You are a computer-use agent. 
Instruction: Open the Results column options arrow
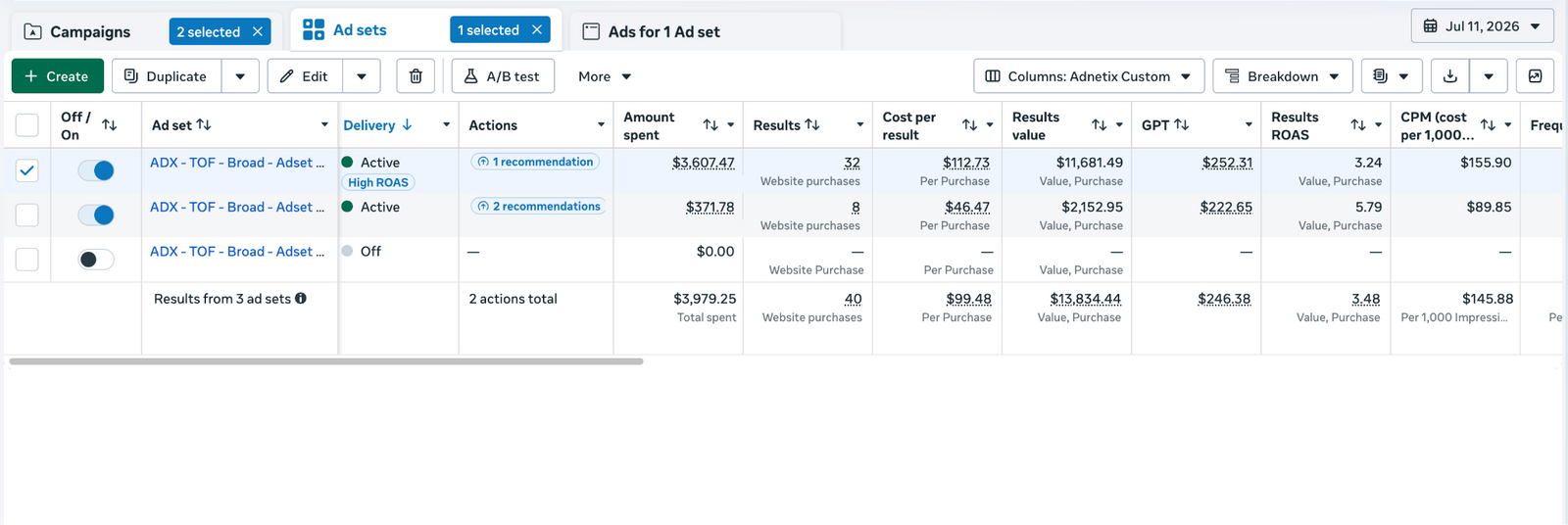859,125
